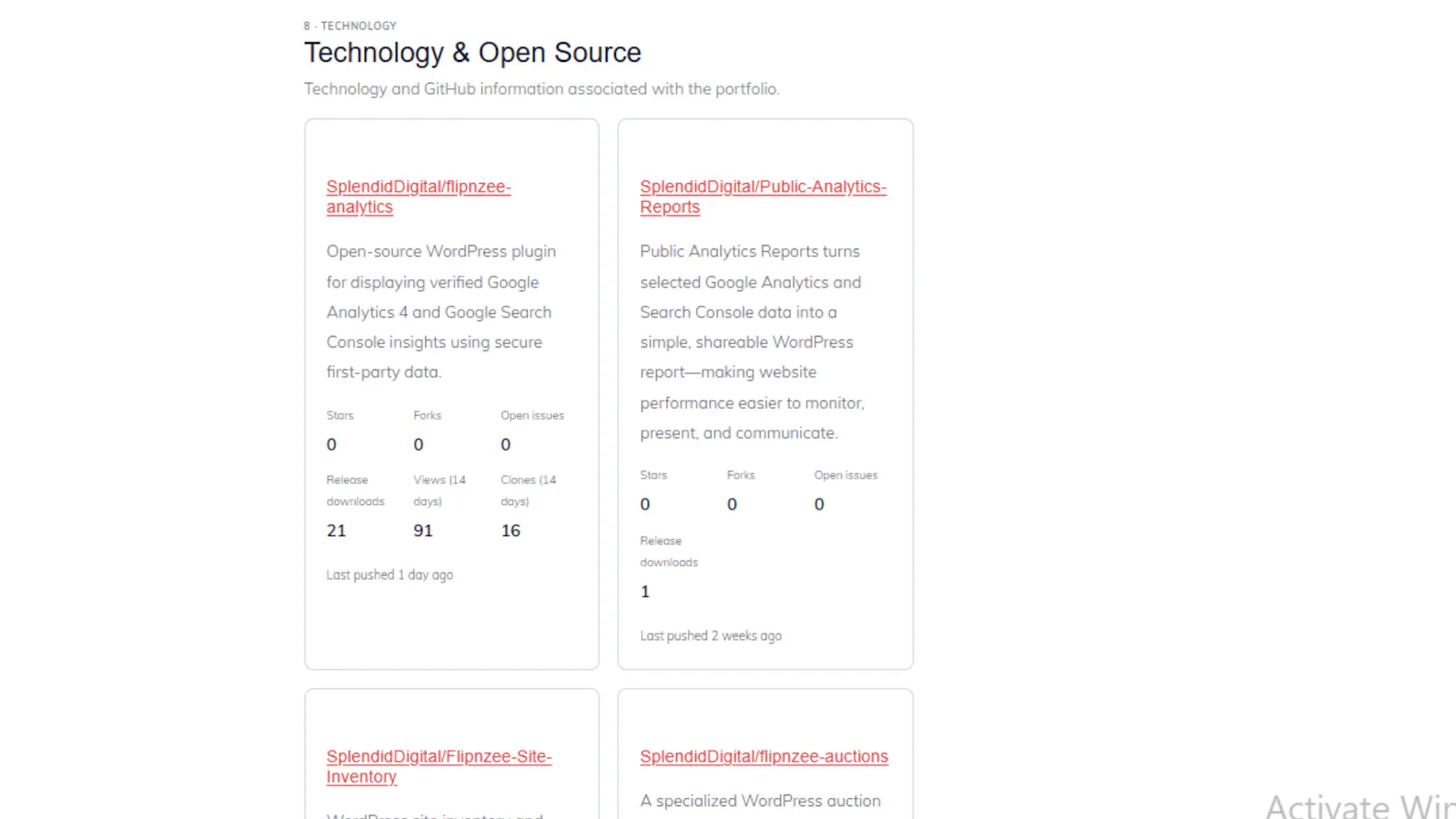Screen dimensions: 1456x819
Task: Click 'Forks' label in flipnzee-analytics card
Action: 428,415
